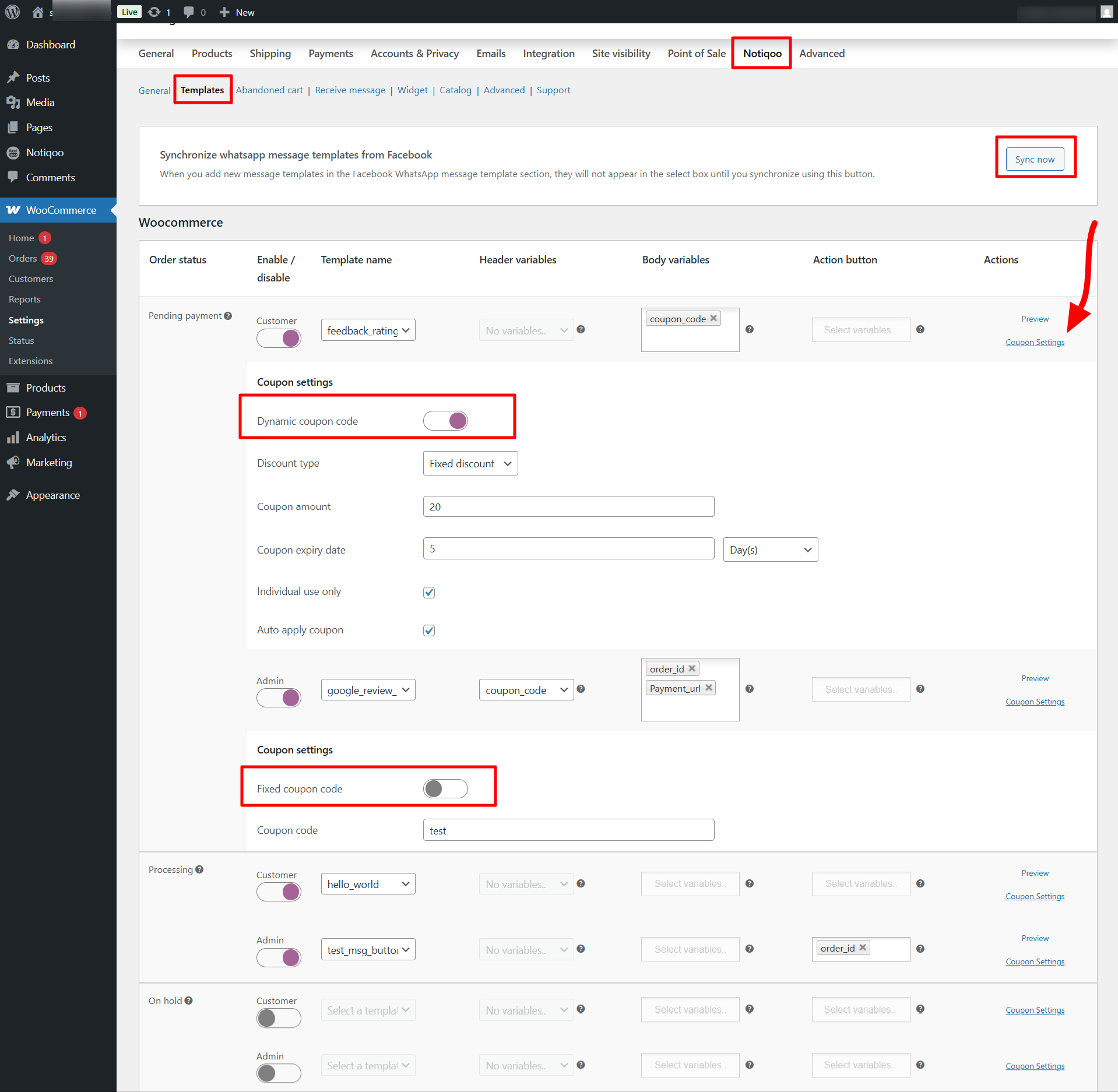
Task: Click the Sync now button
Action: (x=1035, y=159)
